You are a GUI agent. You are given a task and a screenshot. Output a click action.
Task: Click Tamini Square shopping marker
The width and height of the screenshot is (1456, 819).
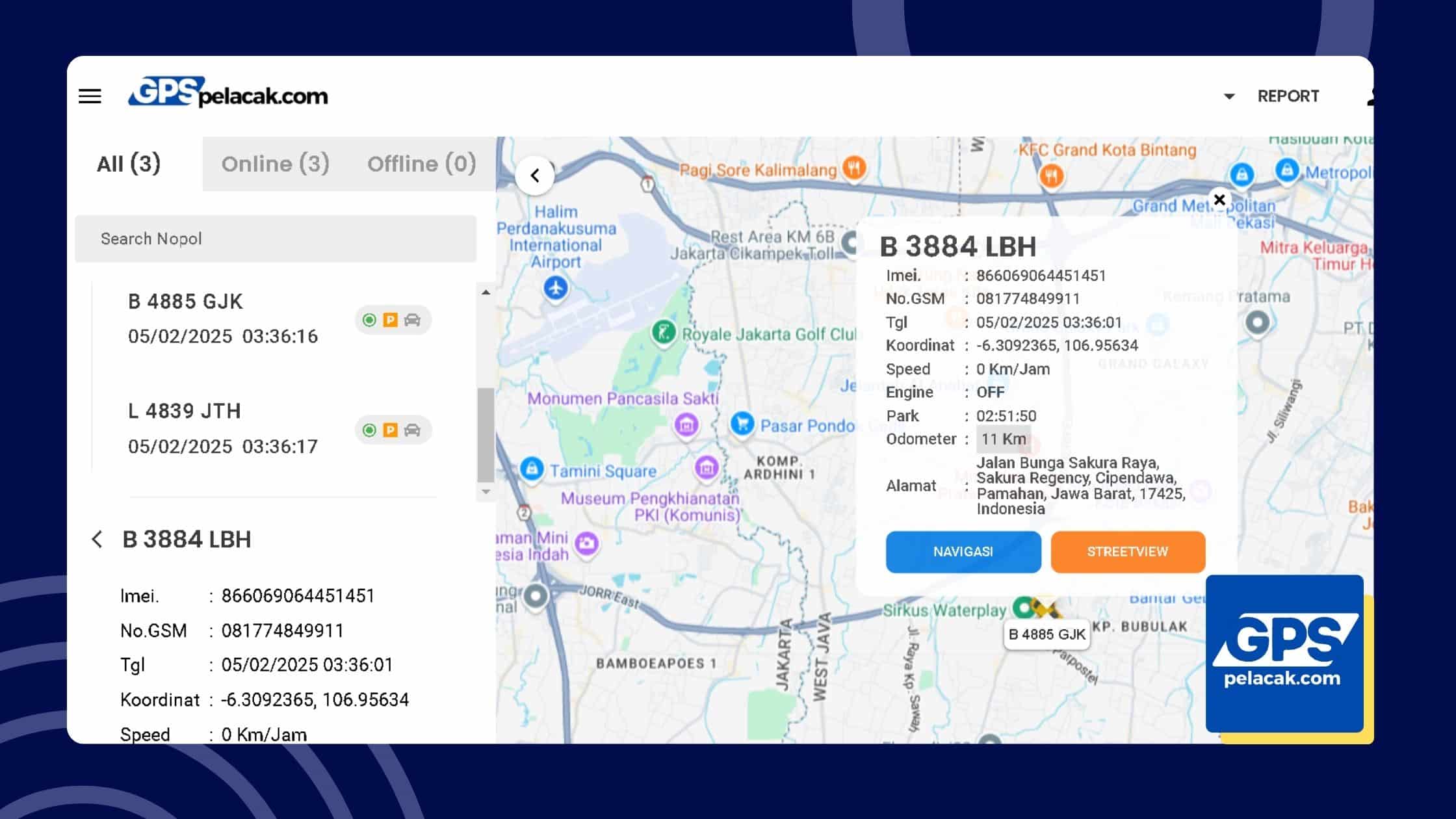pos(532,469)
